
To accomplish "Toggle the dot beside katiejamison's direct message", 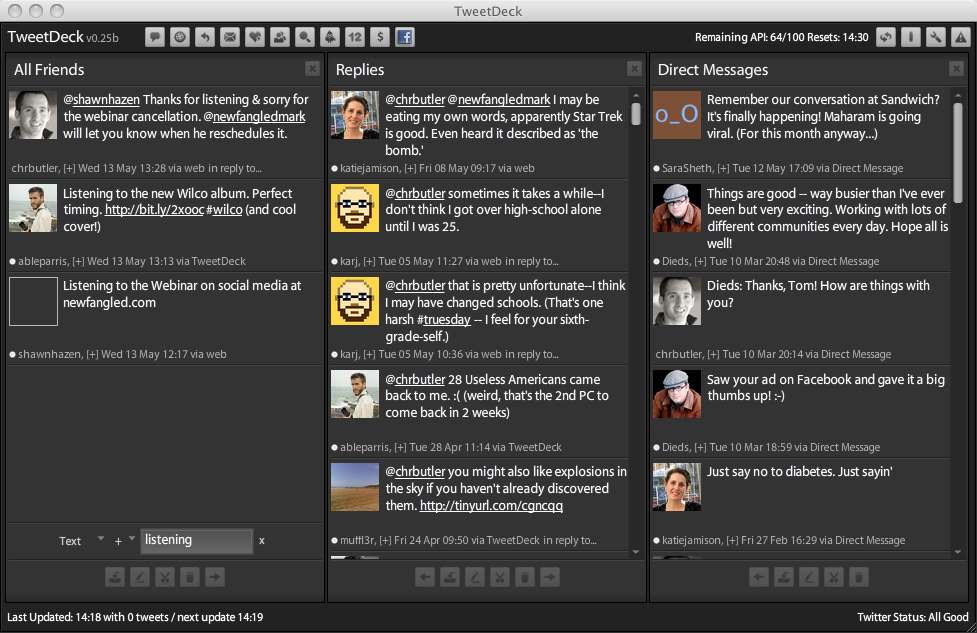I will pyautogui.click(x=657, y=541).
